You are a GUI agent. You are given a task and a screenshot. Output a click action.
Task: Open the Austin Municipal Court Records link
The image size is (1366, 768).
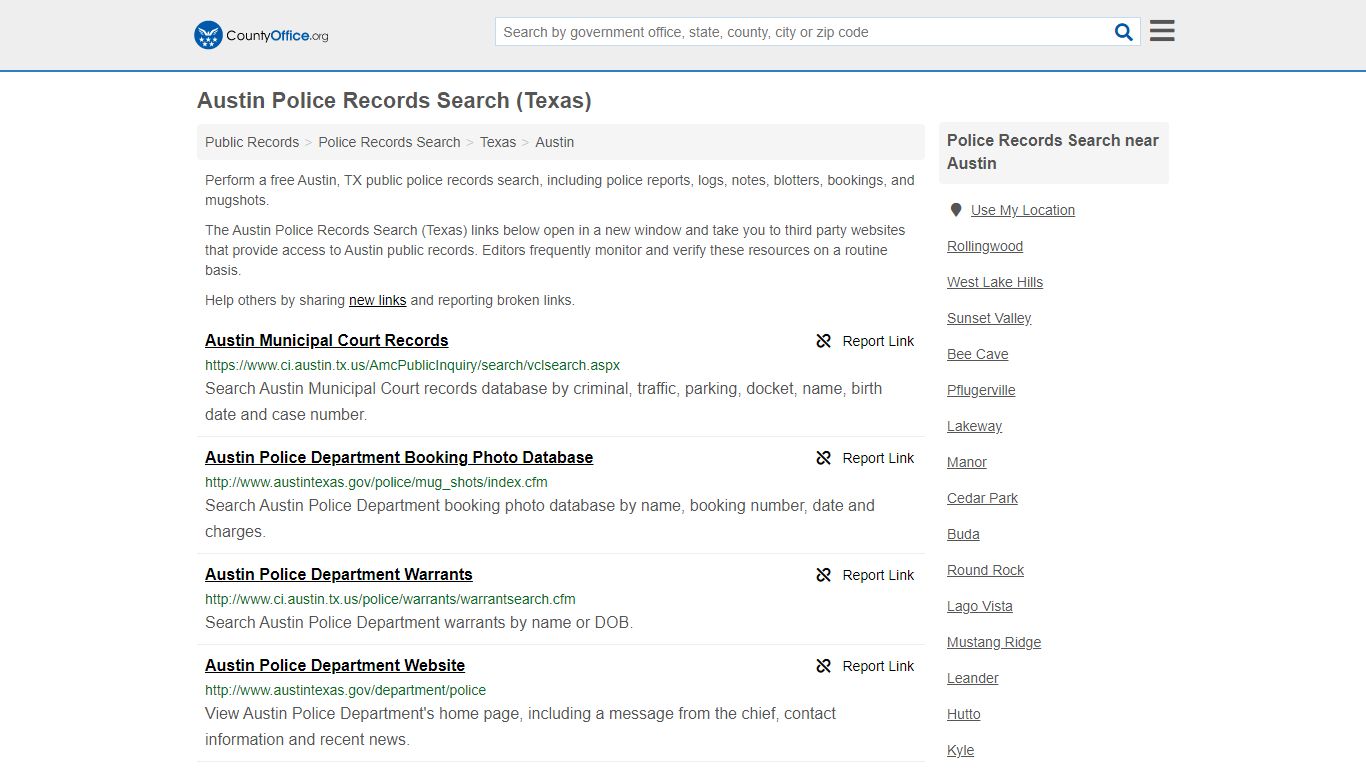(x=327, y=340)
